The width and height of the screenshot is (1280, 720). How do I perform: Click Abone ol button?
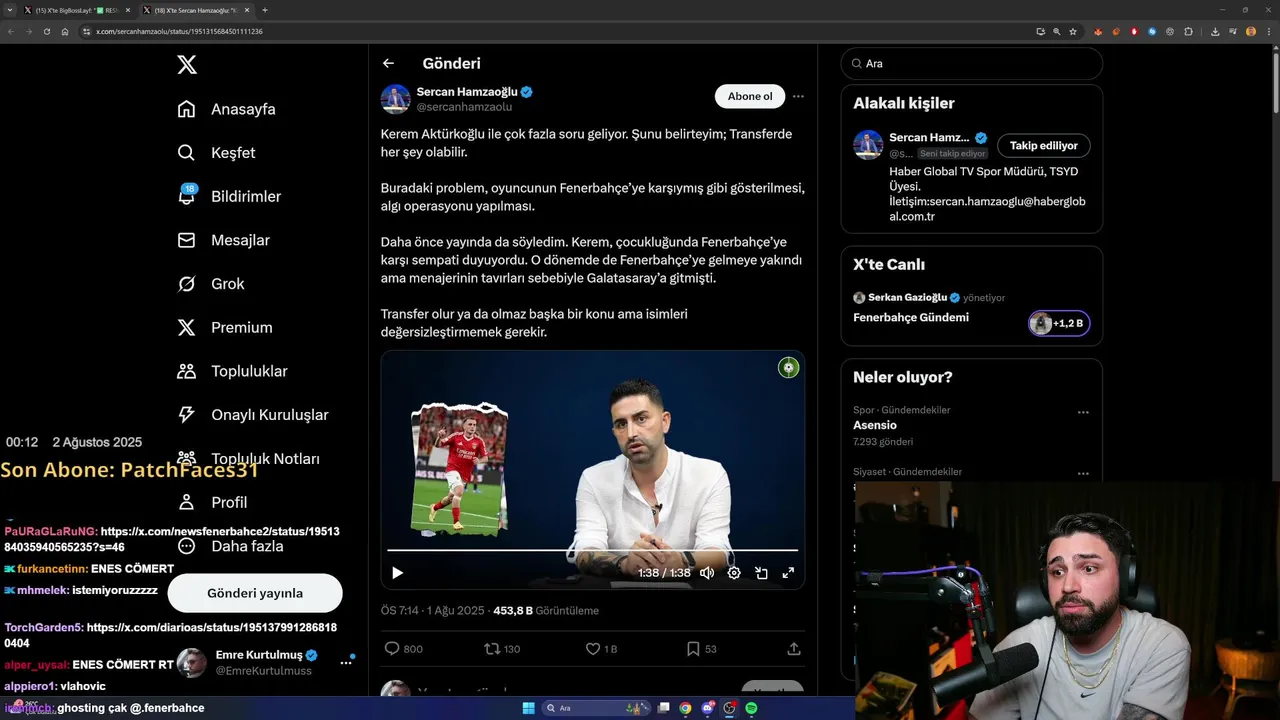pos(750,96)
